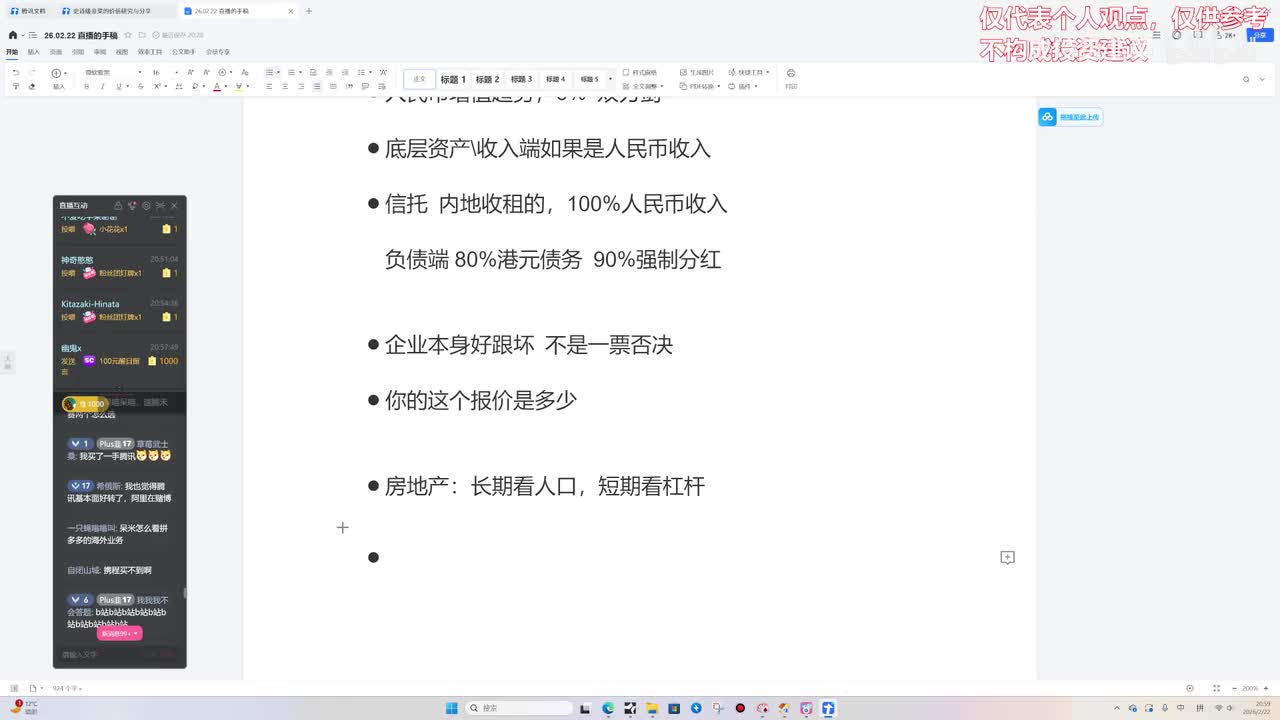1280x720 pixels.
Task: Apply 标题 4 heading style
Action: (x=555, y=79)
